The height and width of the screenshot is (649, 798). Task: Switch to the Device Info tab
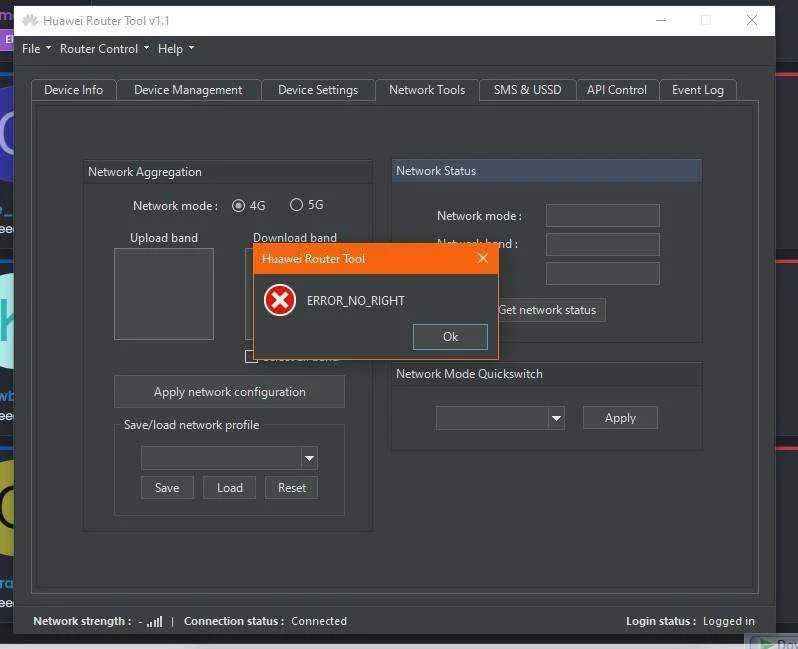pos(74,90)
